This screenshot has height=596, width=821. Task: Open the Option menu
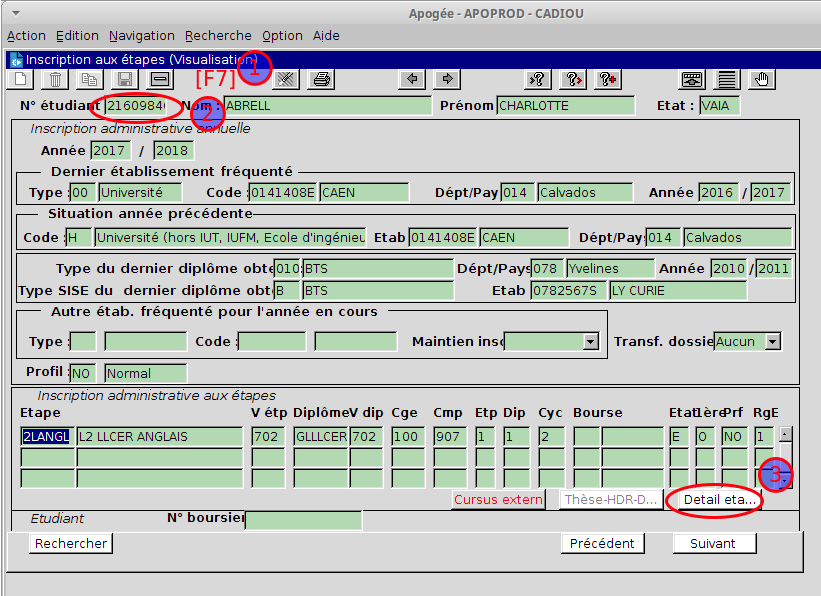tap(282, 35)
